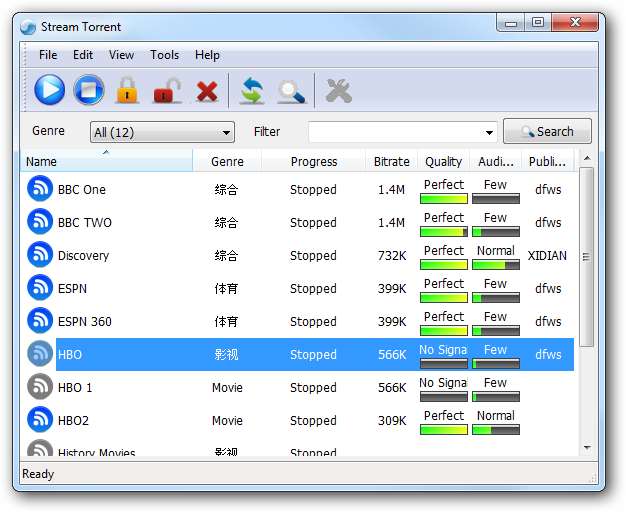Click the magnifier search toolbar icon
Screen dimensions: 626x512
291,92
